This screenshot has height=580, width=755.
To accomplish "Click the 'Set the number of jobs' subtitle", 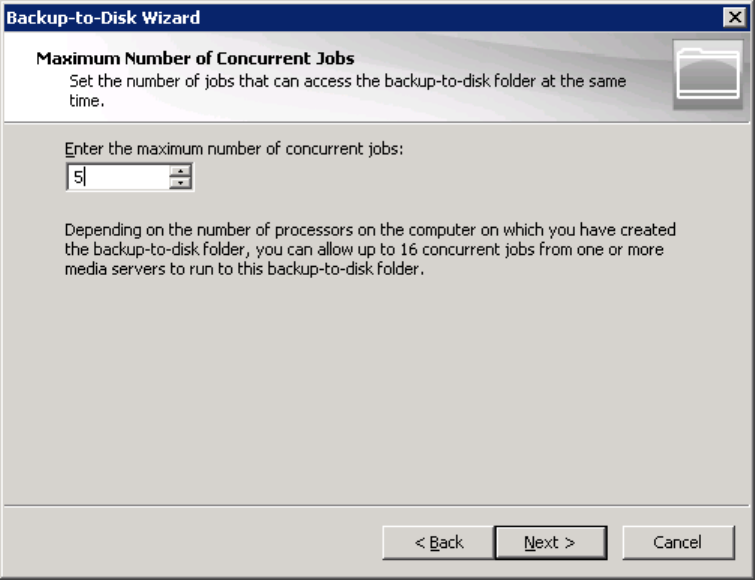I will tap(347, 82).
